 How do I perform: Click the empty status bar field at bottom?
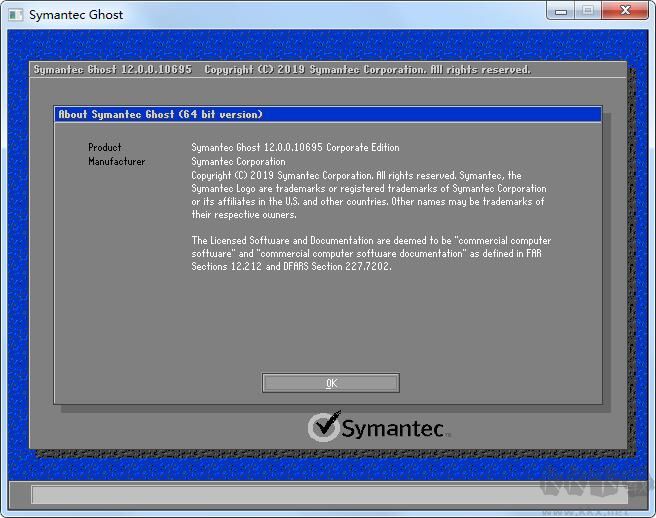pyautogui.click(x=329, y=495)
